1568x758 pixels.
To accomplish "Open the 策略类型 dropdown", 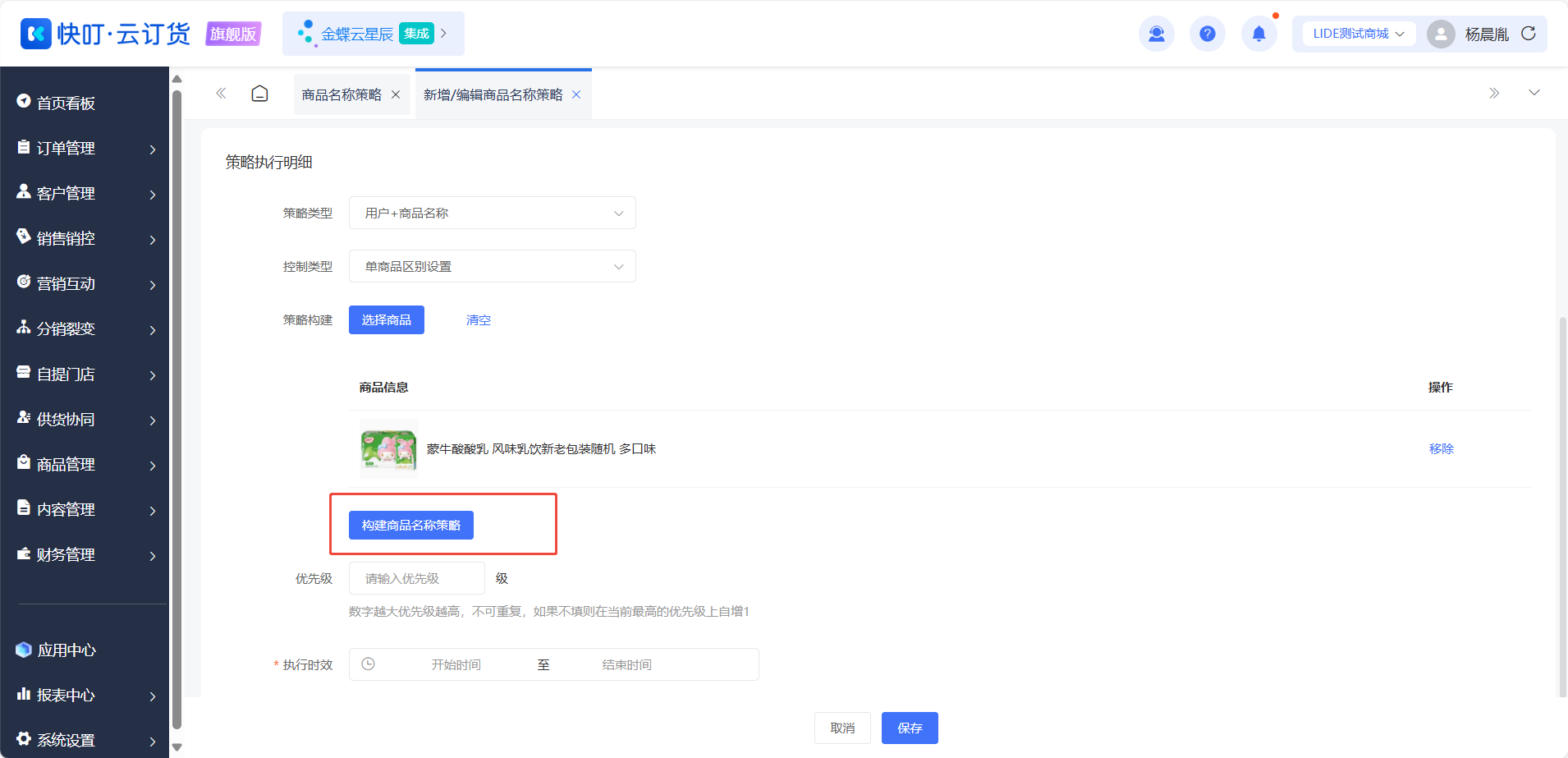I will (492, 213).
